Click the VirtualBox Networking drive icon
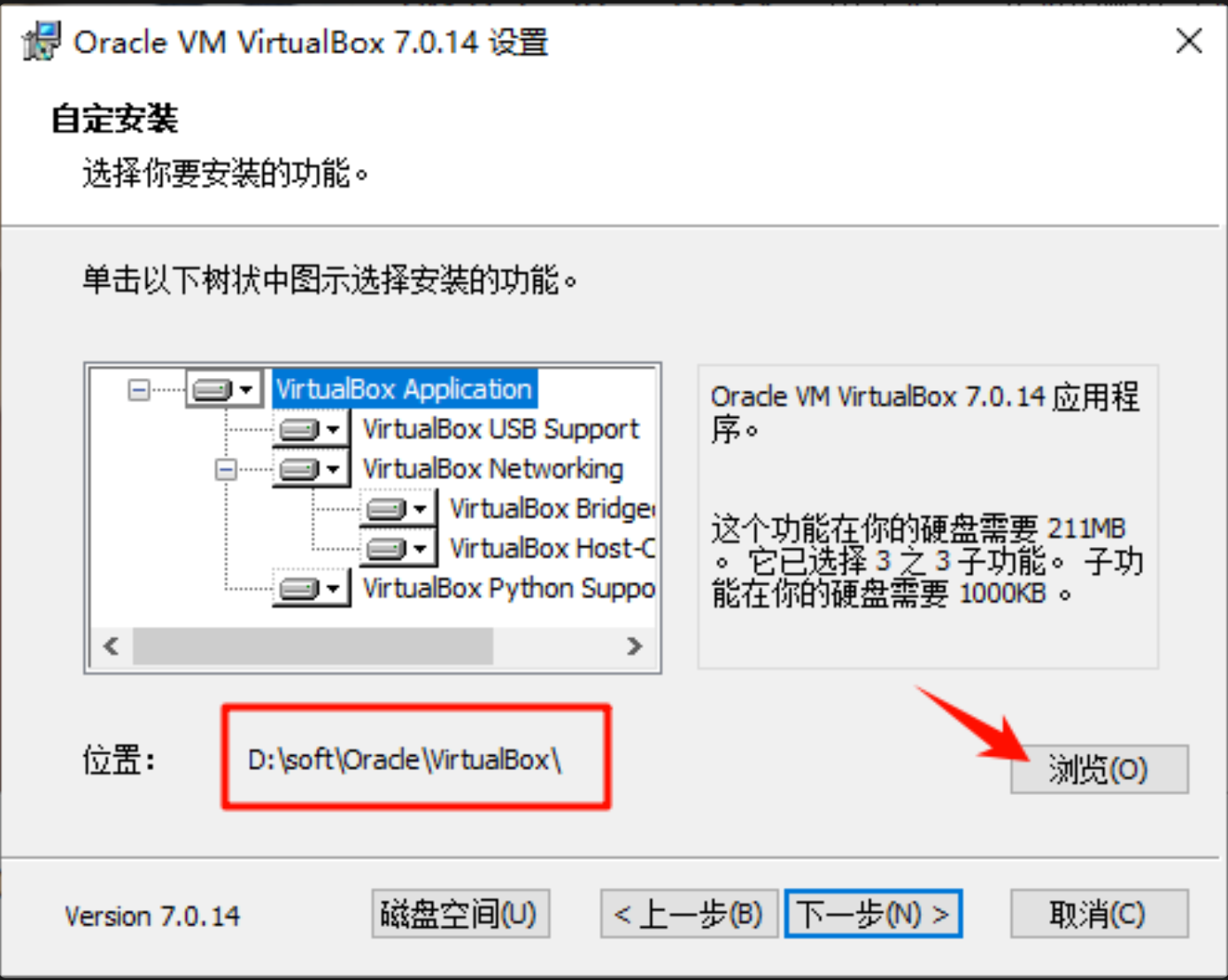The width and height of the screenshot is (1228, 980). 300,469
